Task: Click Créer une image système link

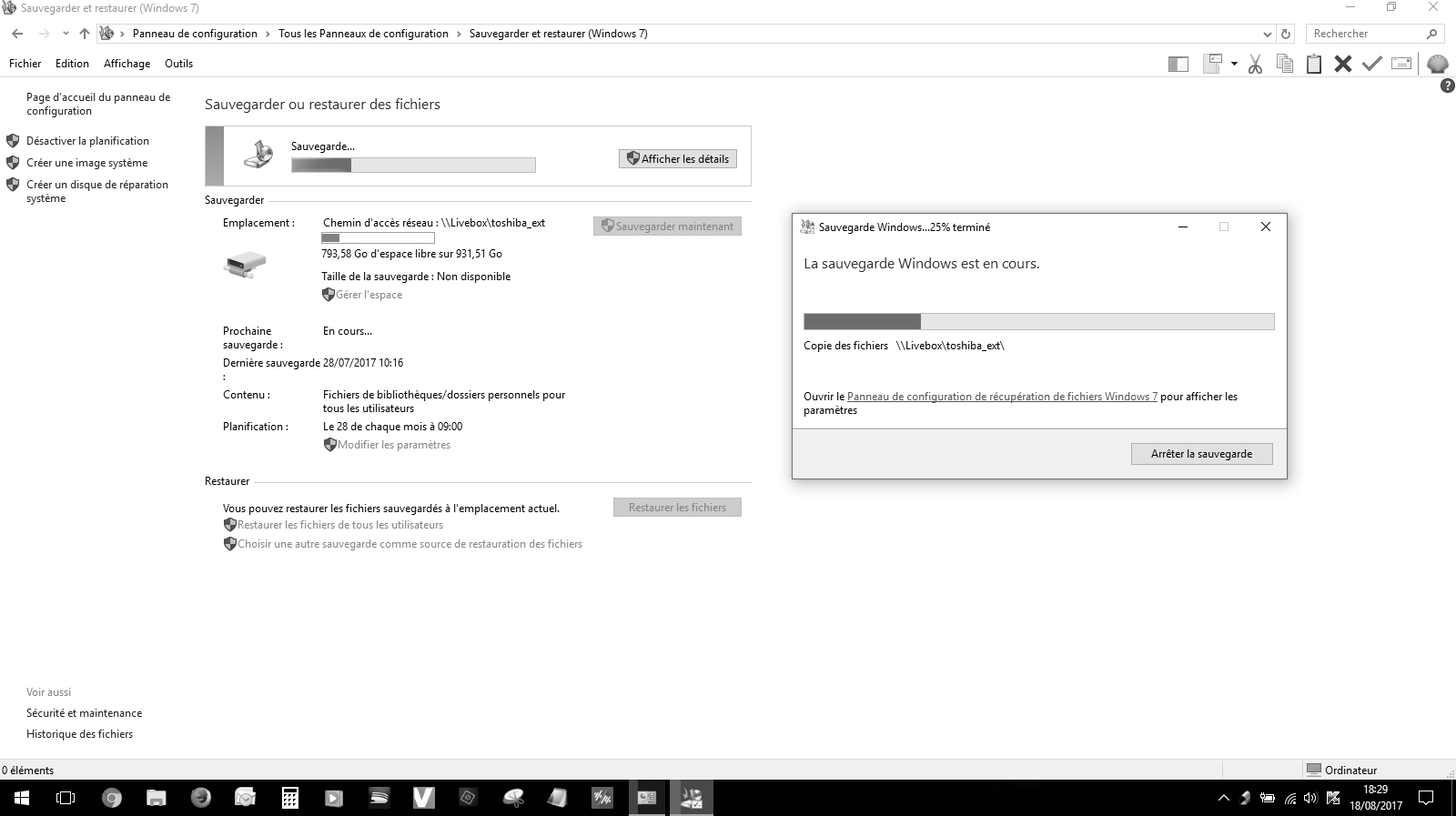Action: point(86,163)
